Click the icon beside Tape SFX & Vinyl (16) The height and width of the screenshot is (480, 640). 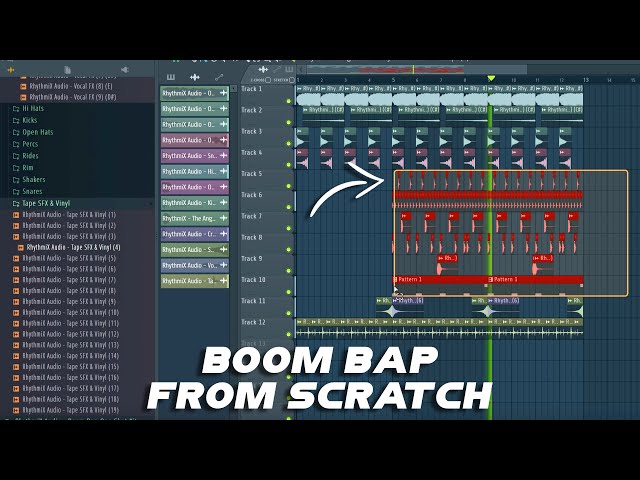(16, 378)
